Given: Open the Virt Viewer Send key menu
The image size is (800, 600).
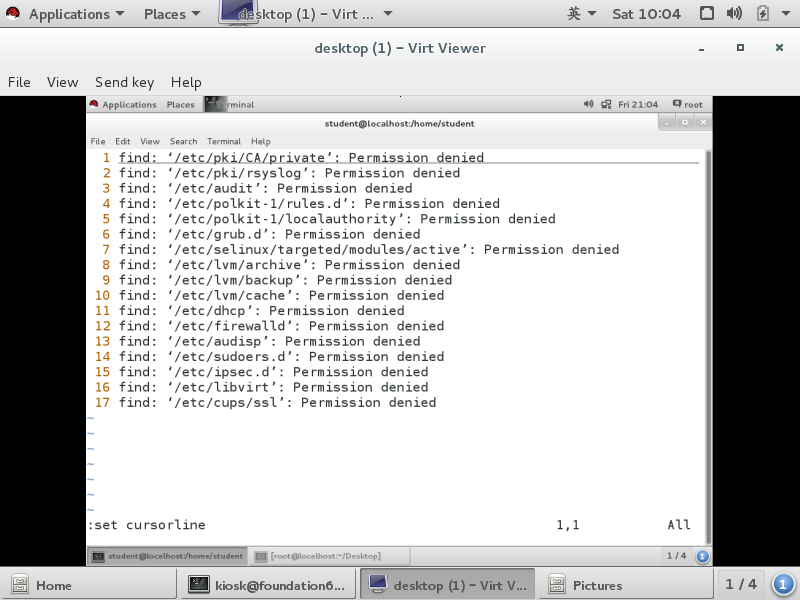Looking at the screenshot, I should 124,82.
